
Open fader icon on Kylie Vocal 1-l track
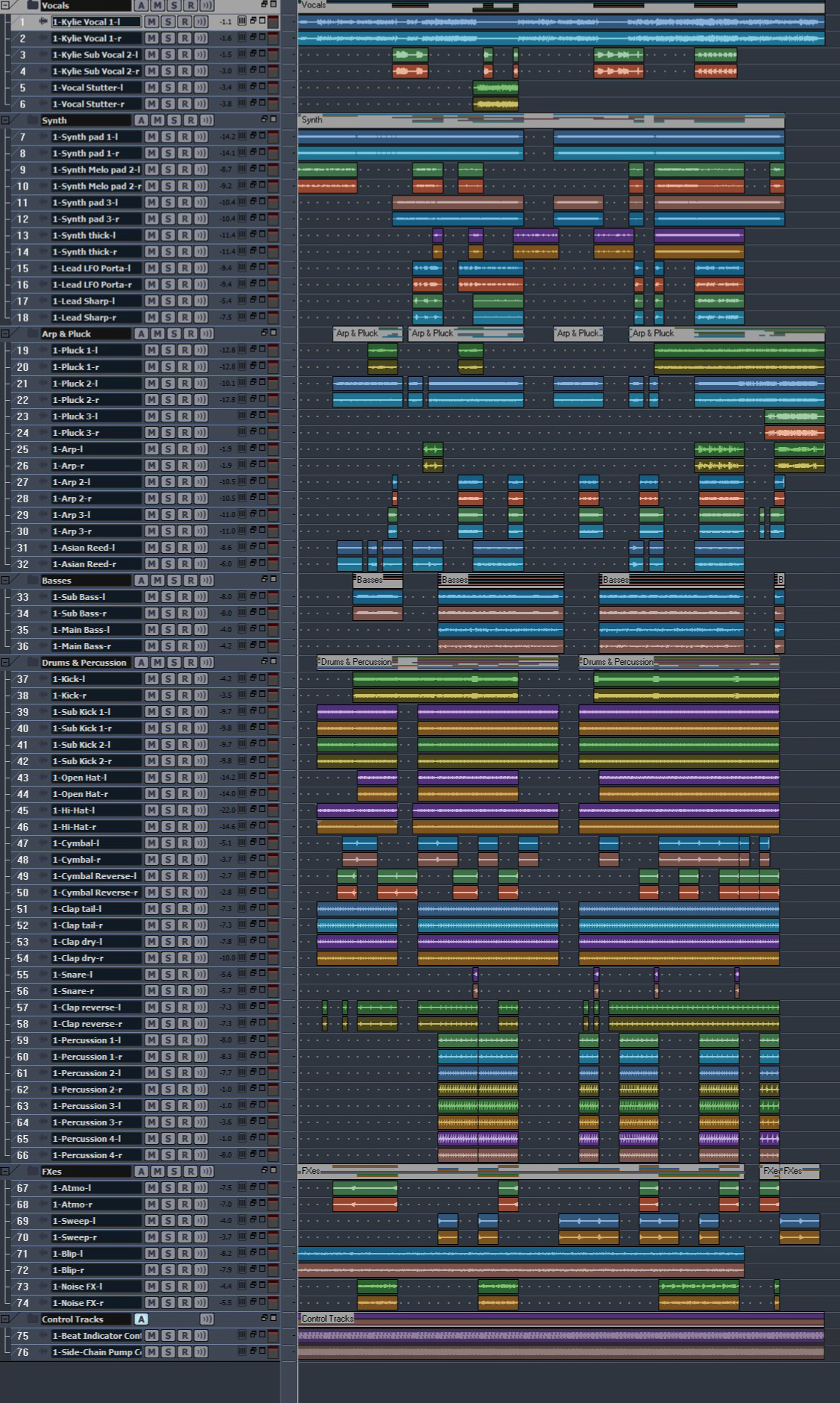pyautogui.click(x=242, y=21)
